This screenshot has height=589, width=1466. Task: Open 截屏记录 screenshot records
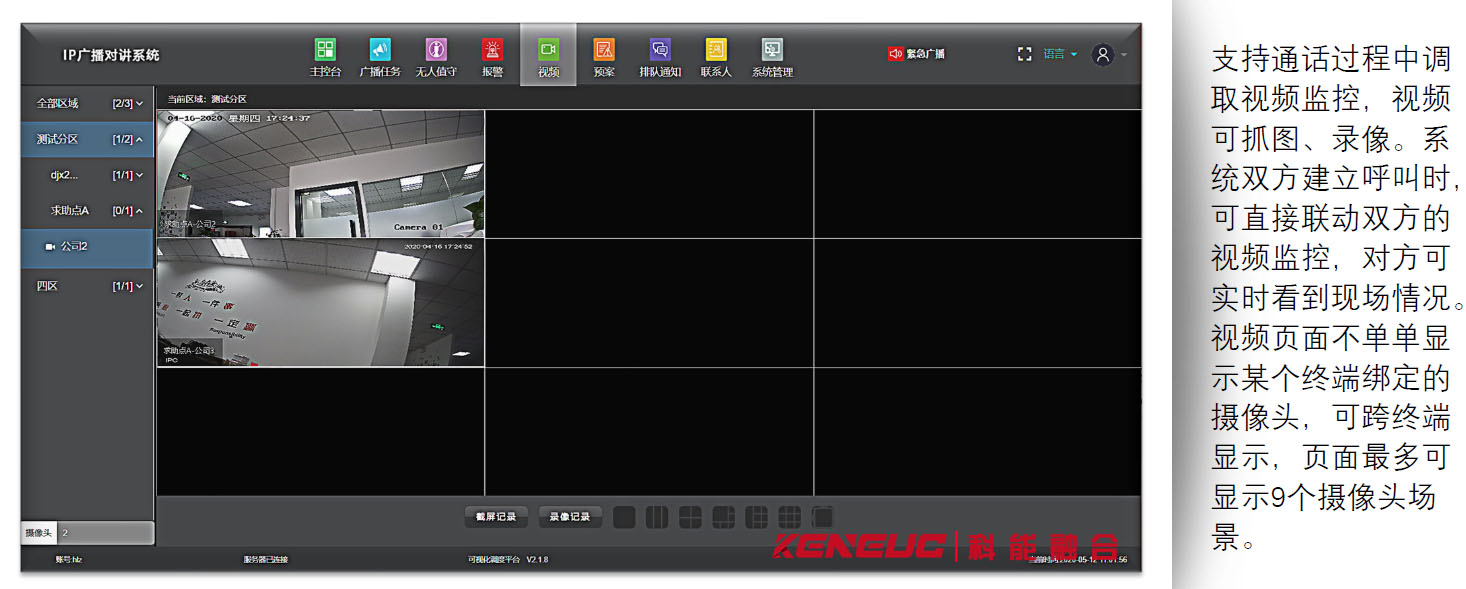point(496,517)
